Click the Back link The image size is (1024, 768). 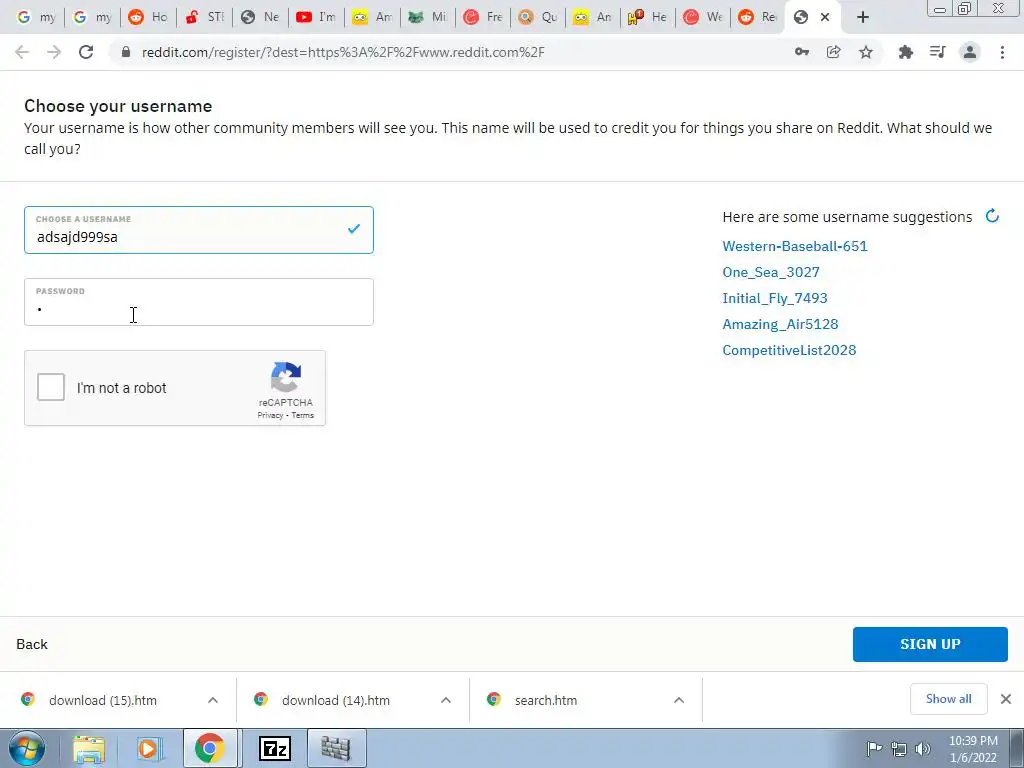tap(32, 644)
